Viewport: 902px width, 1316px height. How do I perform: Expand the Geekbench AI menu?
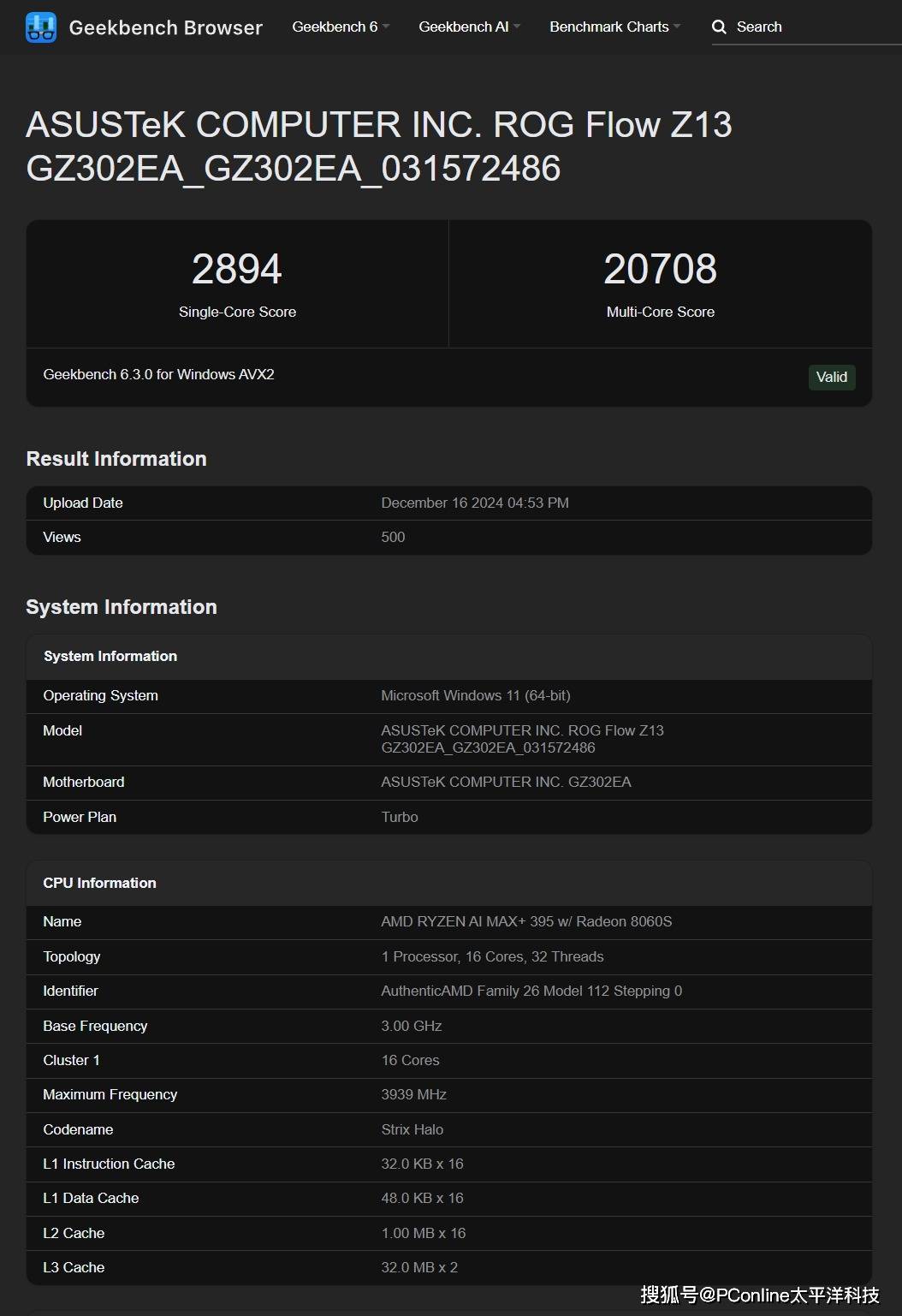tap(469, 27)
